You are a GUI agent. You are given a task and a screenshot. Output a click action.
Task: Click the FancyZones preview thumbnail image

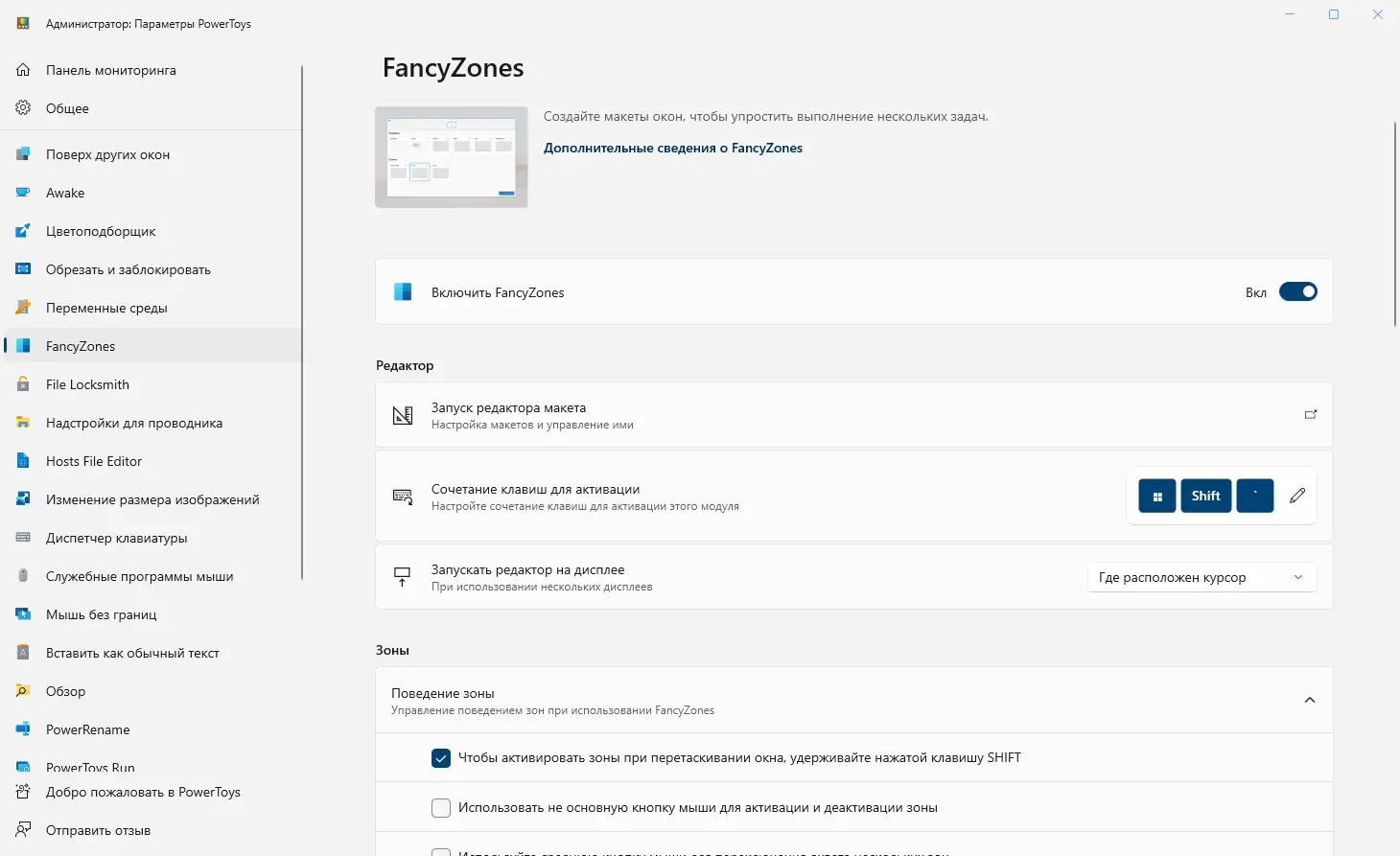tap(452, 157)
